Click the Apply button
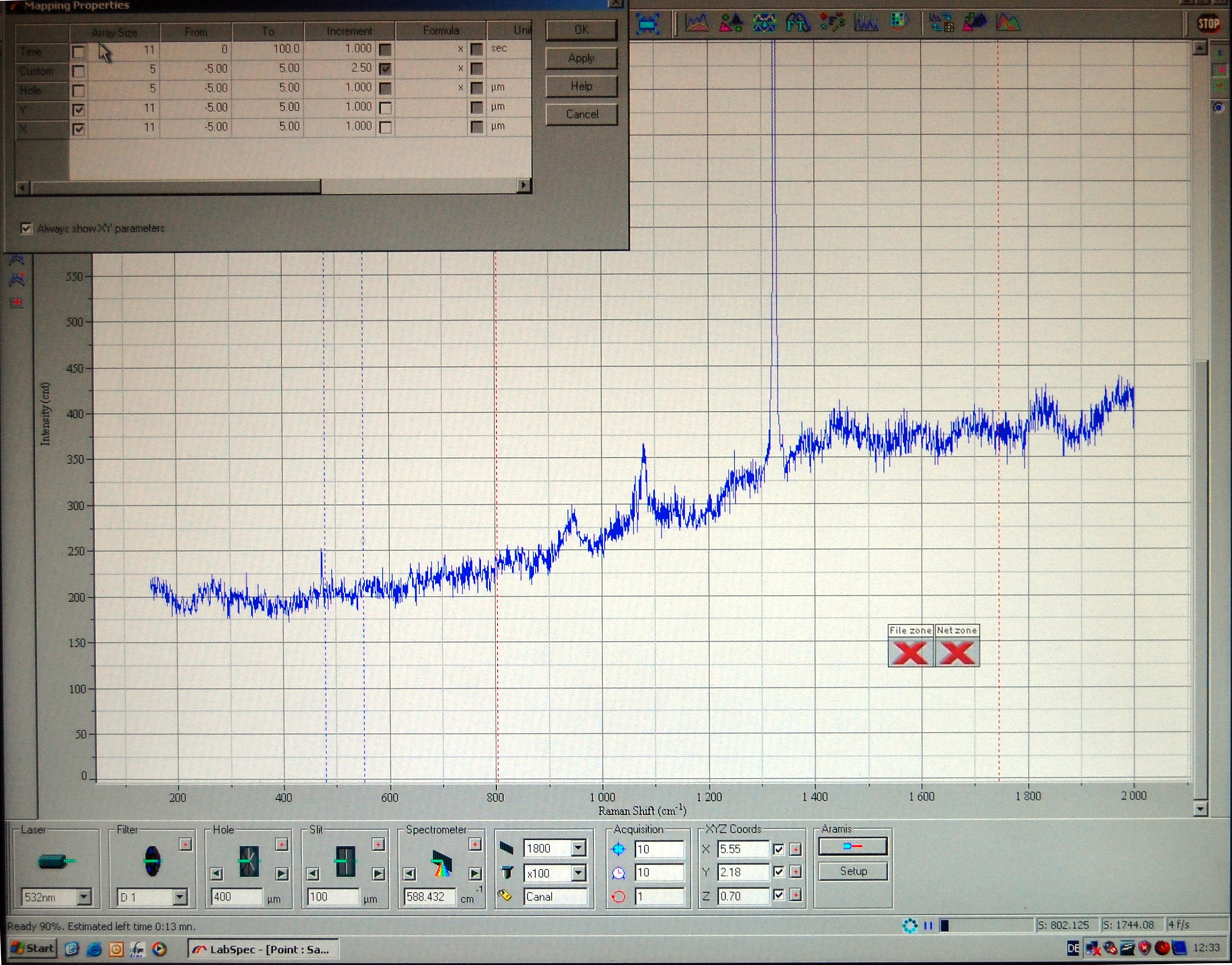Screen dimensions: 1232x965 click(x=581, y=58)
